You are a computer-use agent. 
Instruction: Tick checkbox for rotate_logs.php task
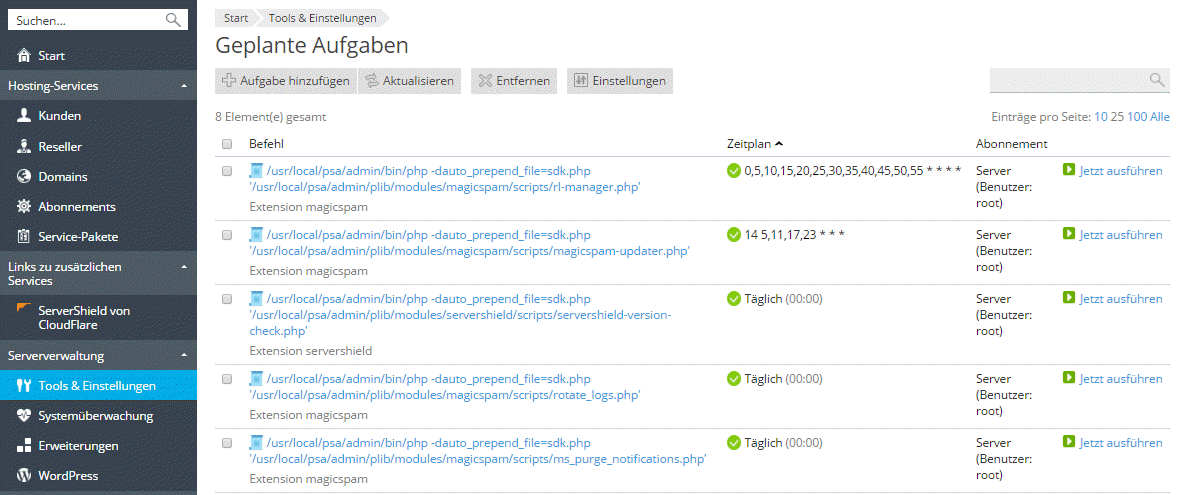point(227,379)
